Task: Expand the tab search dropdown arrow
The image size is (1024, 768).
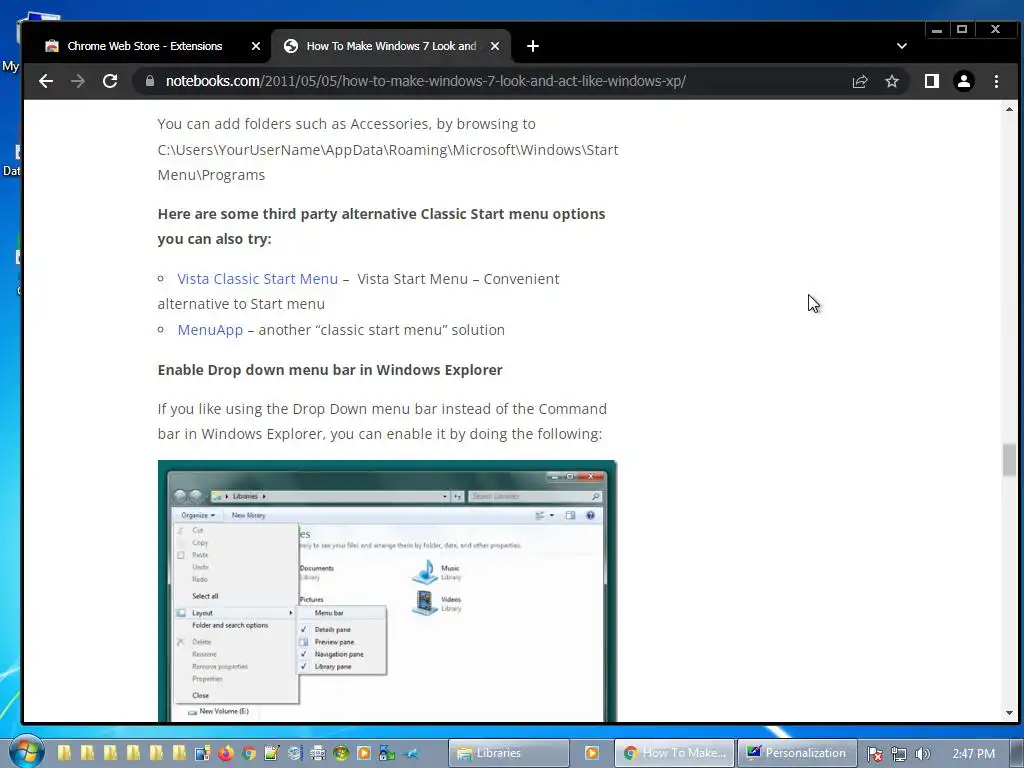Action: tap(902, 46)
